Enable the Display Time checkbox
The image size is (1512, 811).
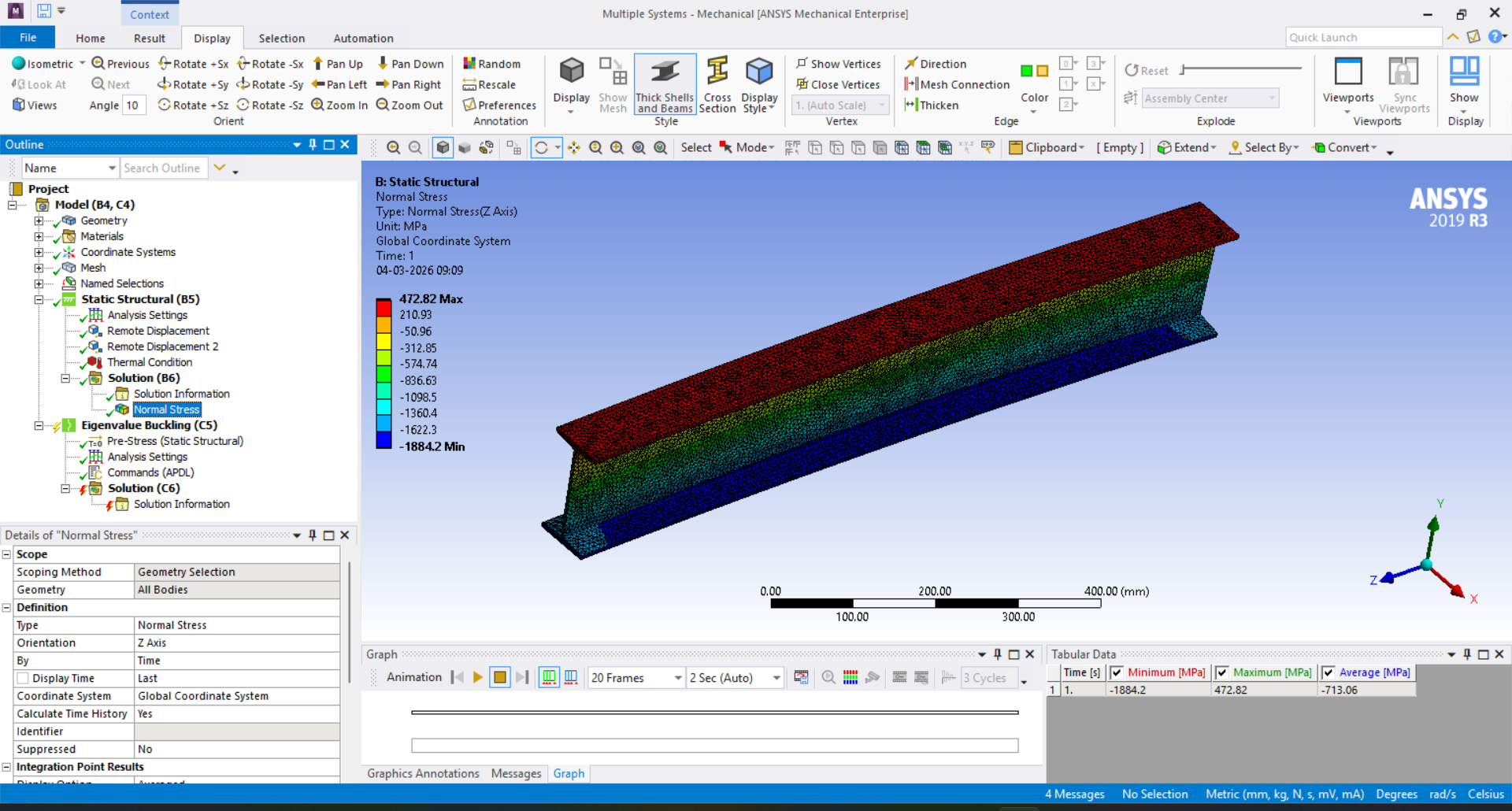coord(24,678)
